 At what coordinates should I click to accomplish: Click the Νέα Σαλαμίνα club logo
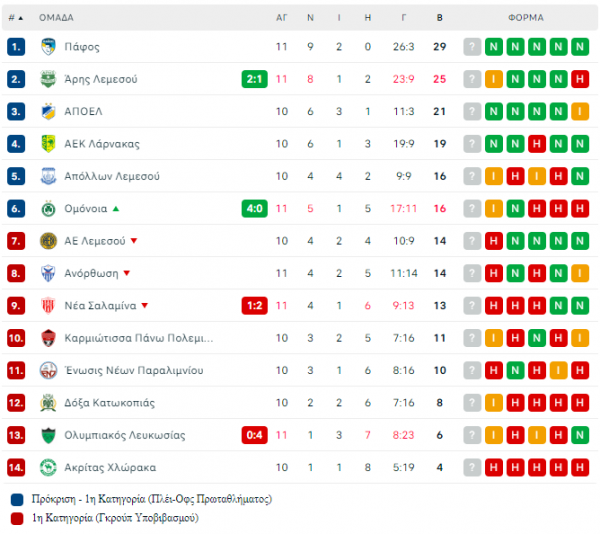(48, 306)
